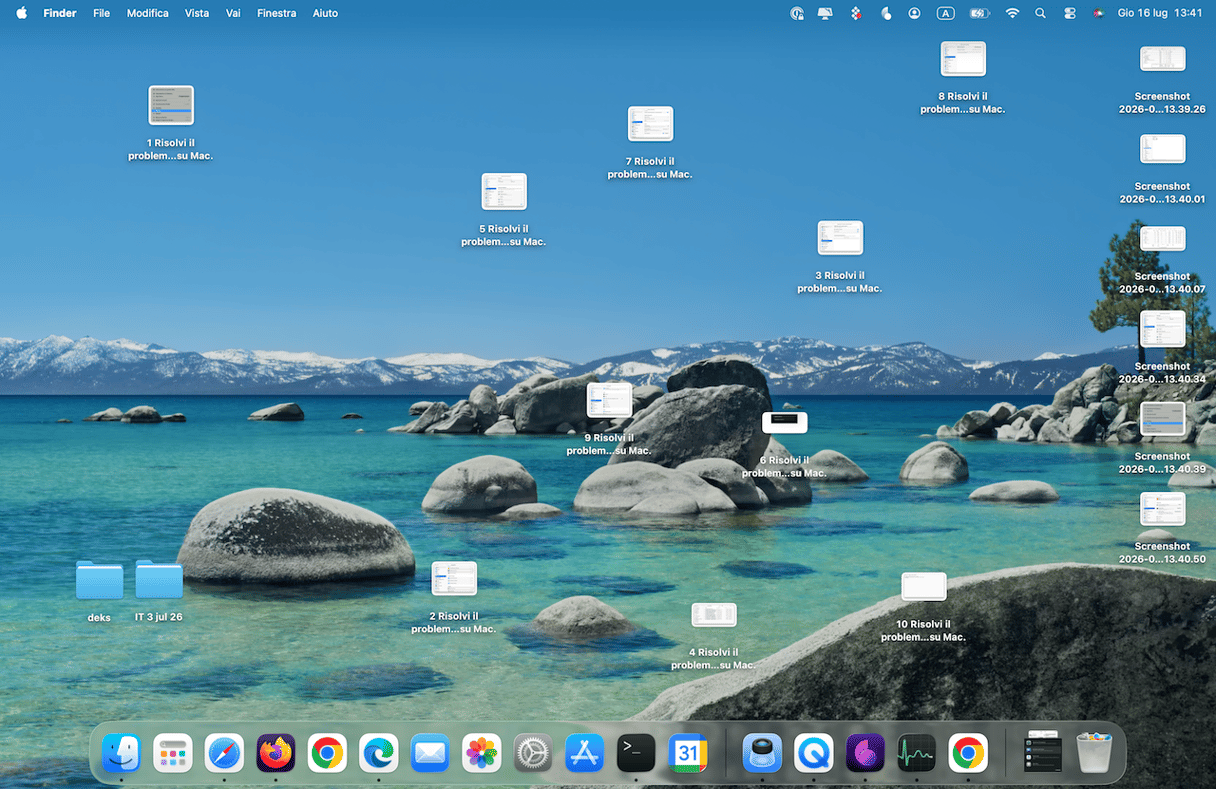Launch QuickTime Player from the Dock
This screenshot has height=789, width=1216.
click(814, 753)
